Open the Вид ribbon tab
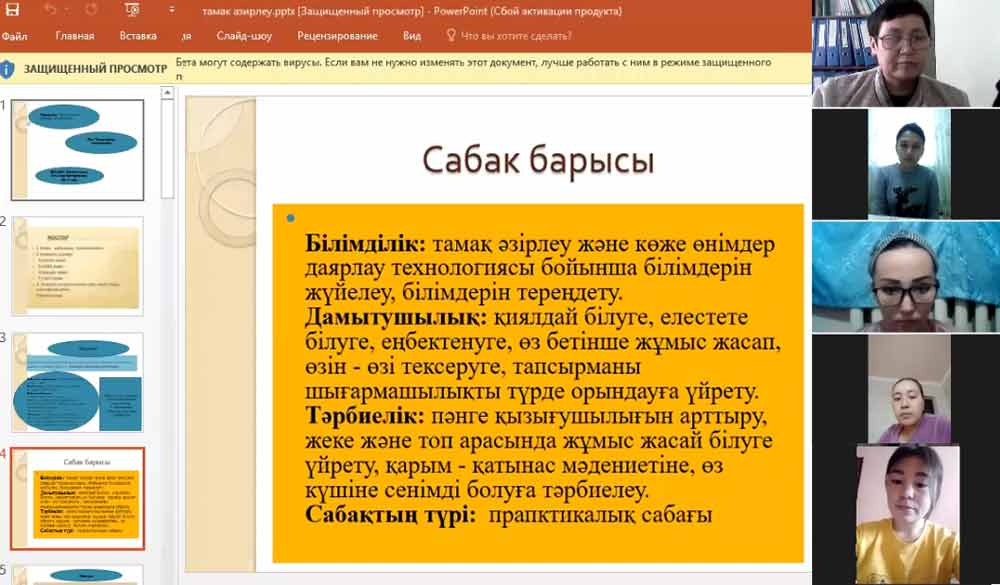 click(412, 36)
